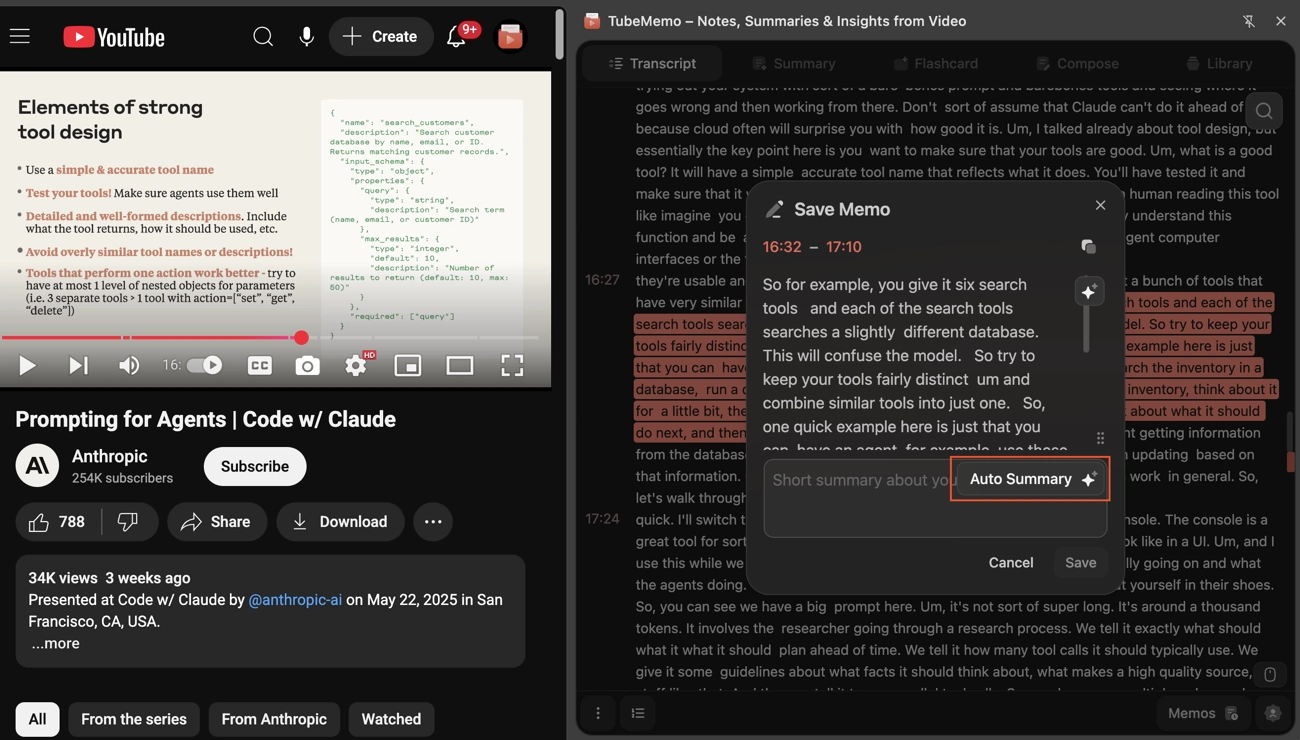Switch to theater mode

(460, 366)
